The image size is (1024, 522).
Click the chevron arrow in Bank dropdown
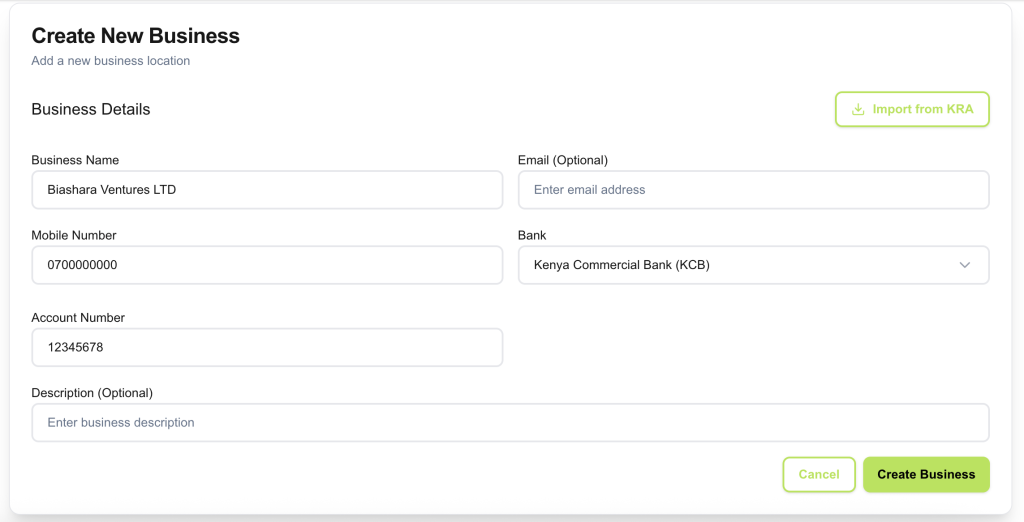click(x=965, y=265)
